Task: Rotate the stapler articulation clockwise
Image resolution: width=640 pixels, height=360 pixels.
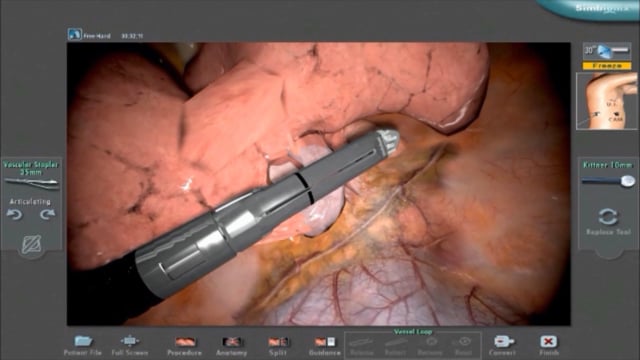Action: click(47, 214)
